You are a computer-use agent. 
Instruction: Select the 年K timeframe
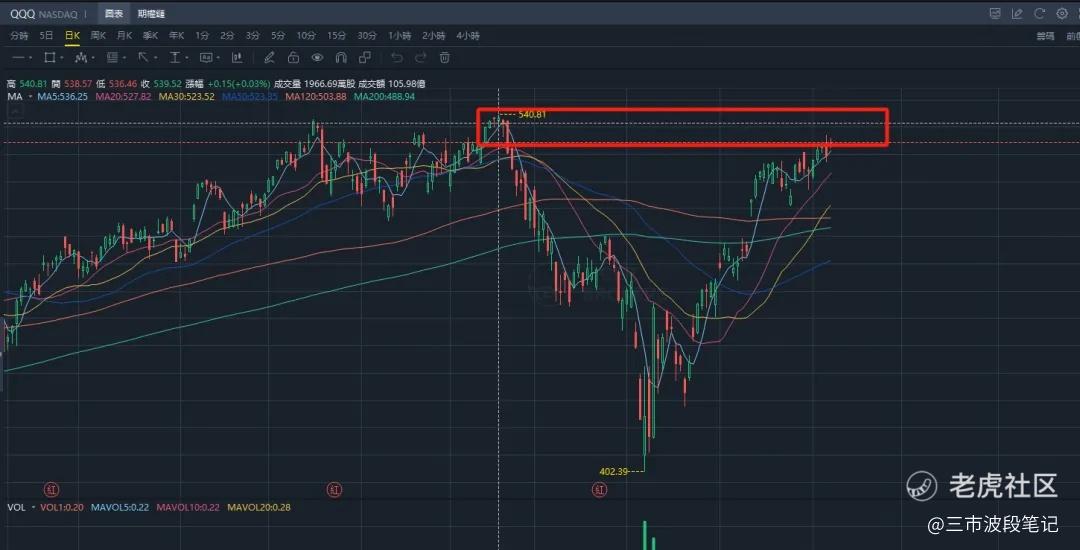click(177, 36)
